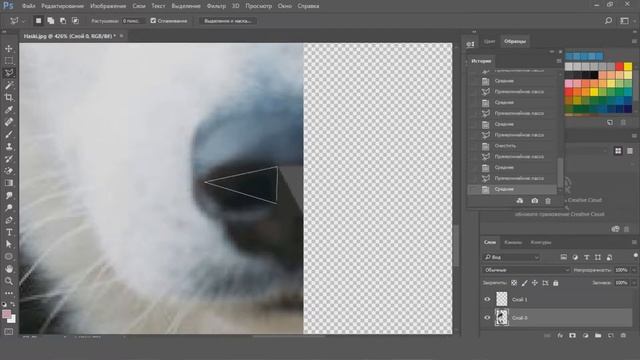Choose New Selection mode in options bar

(x=38, y=21)
